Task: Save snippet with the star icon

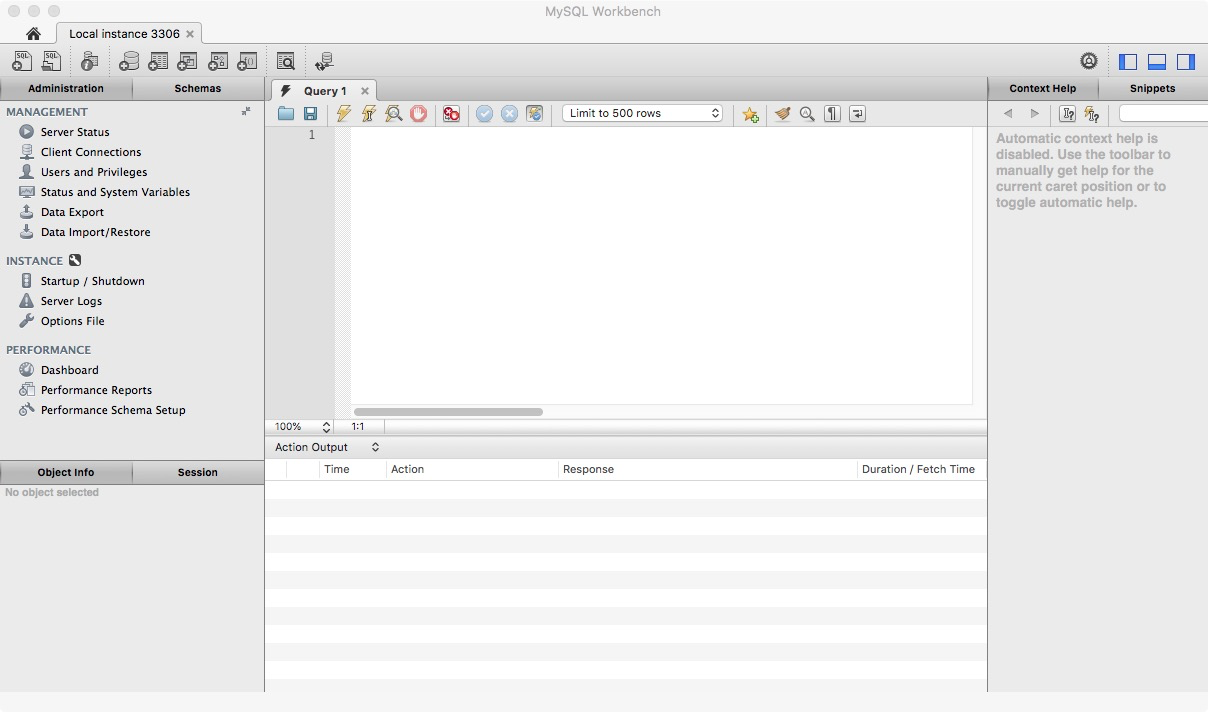Action: coord(751,114)
